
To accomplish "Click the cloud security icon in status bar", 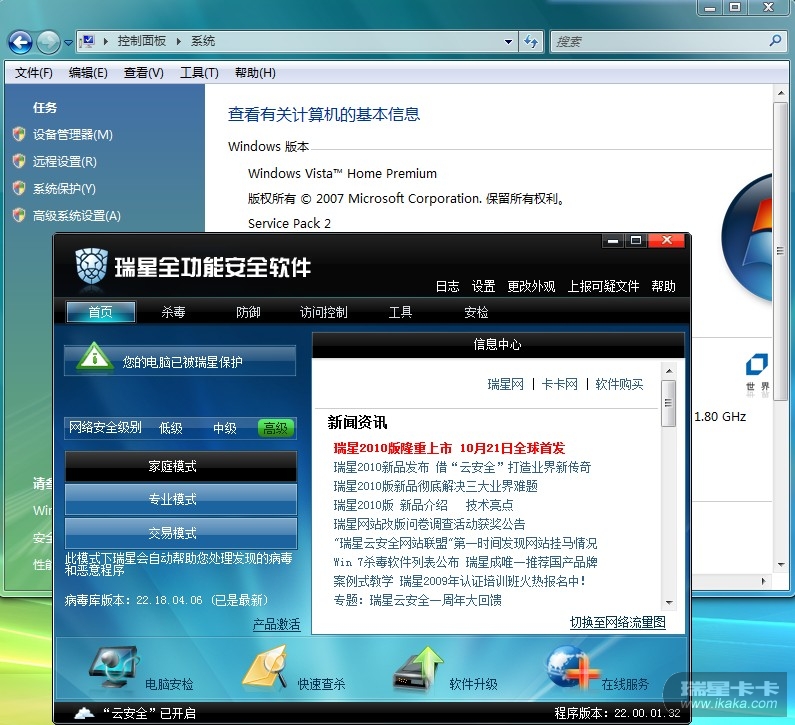I will click(x=84, y=713).
